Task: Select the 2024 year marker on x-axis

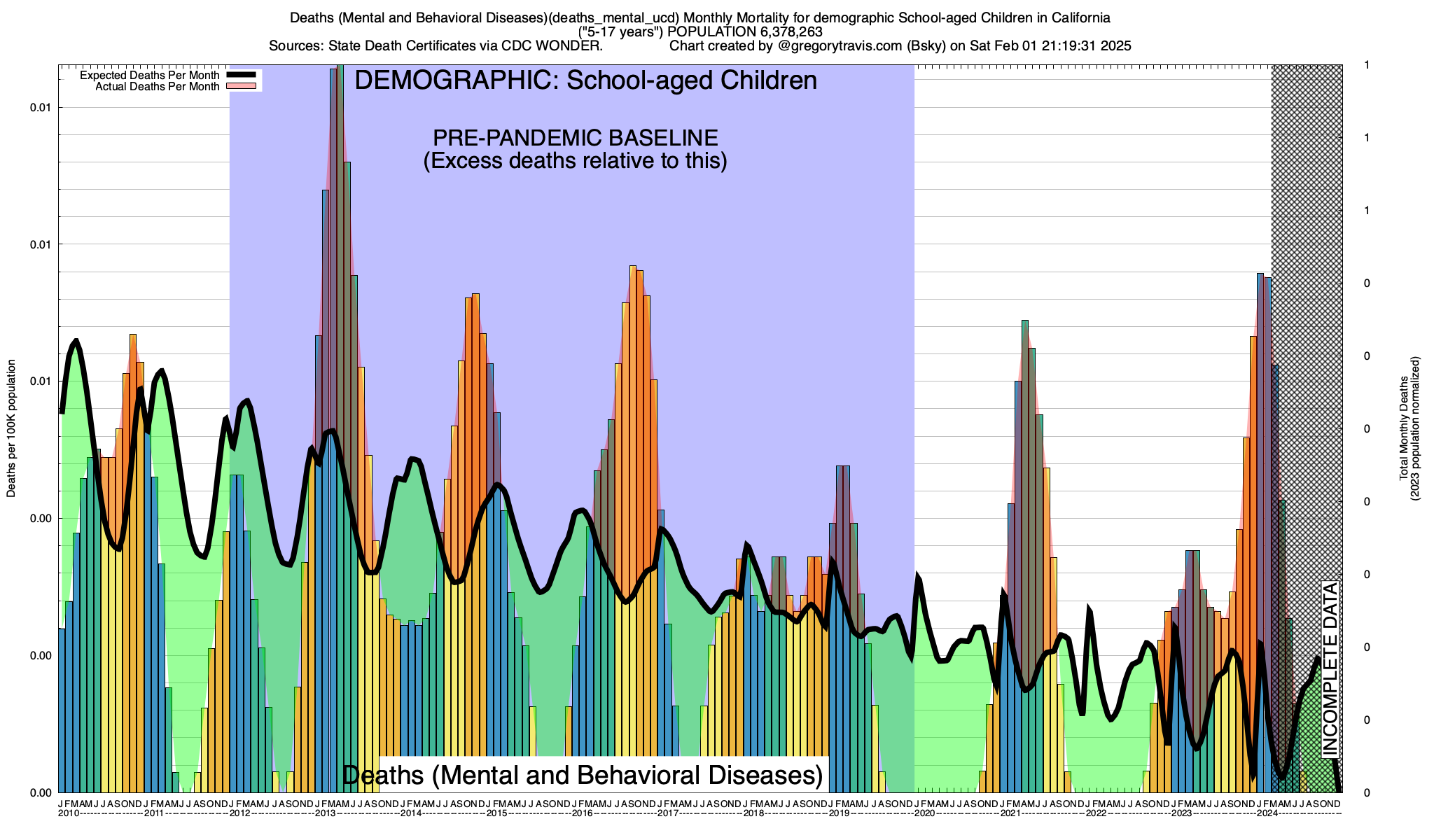Action: 1267,813
